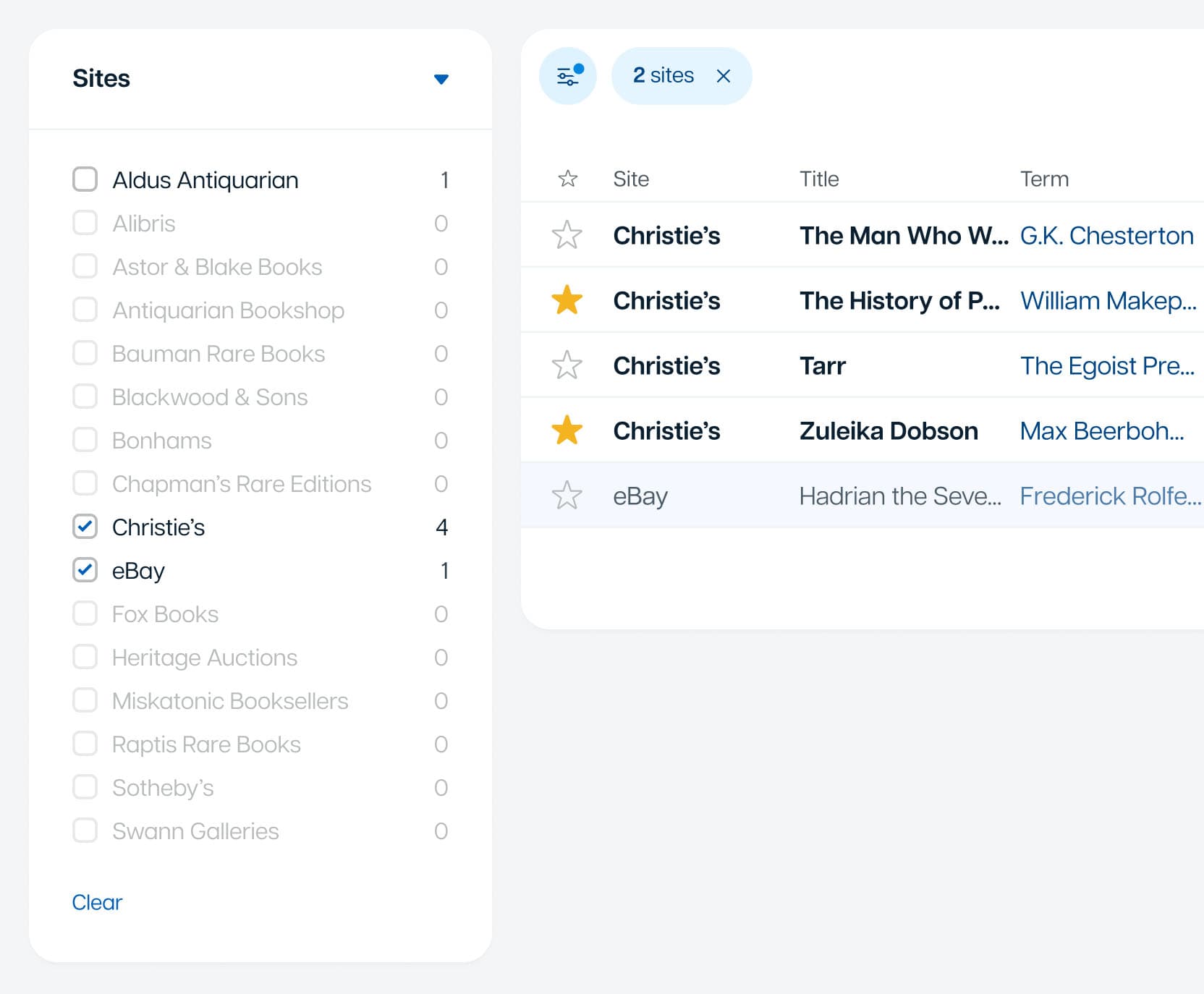Viewport: 1204px width, 994px height.
Task: Click the Sites panel heading
Action: (x=101, y=78)
